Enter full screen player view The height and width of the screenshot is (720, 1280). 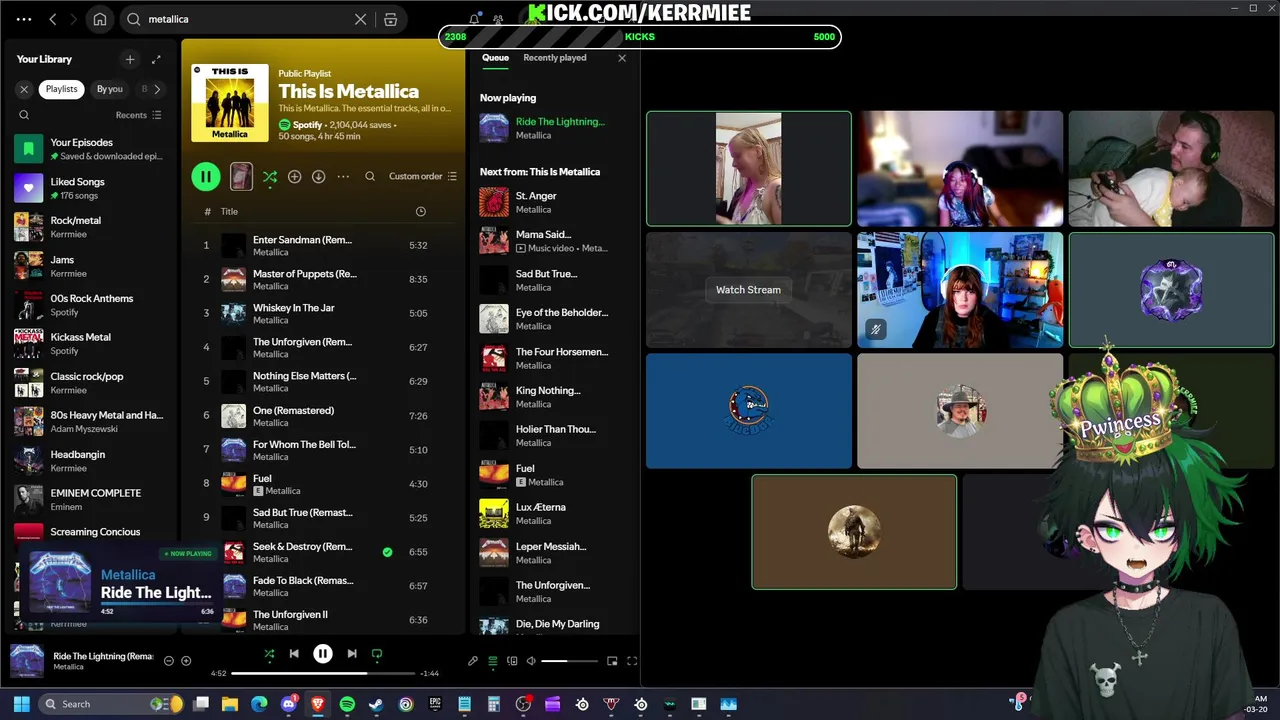pos(632,661)
